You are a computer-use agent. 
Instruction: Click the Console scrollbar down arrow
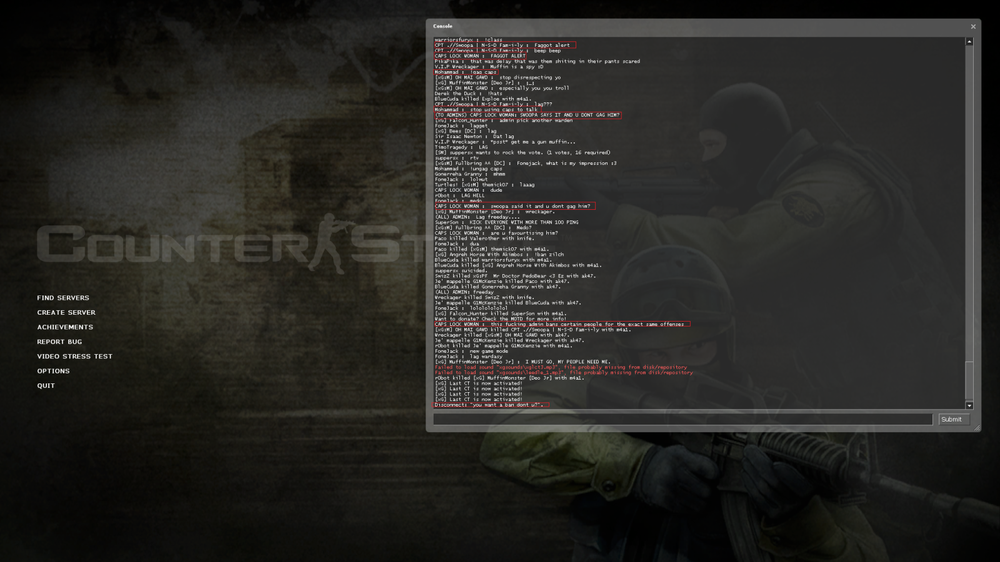pos(969,405)
